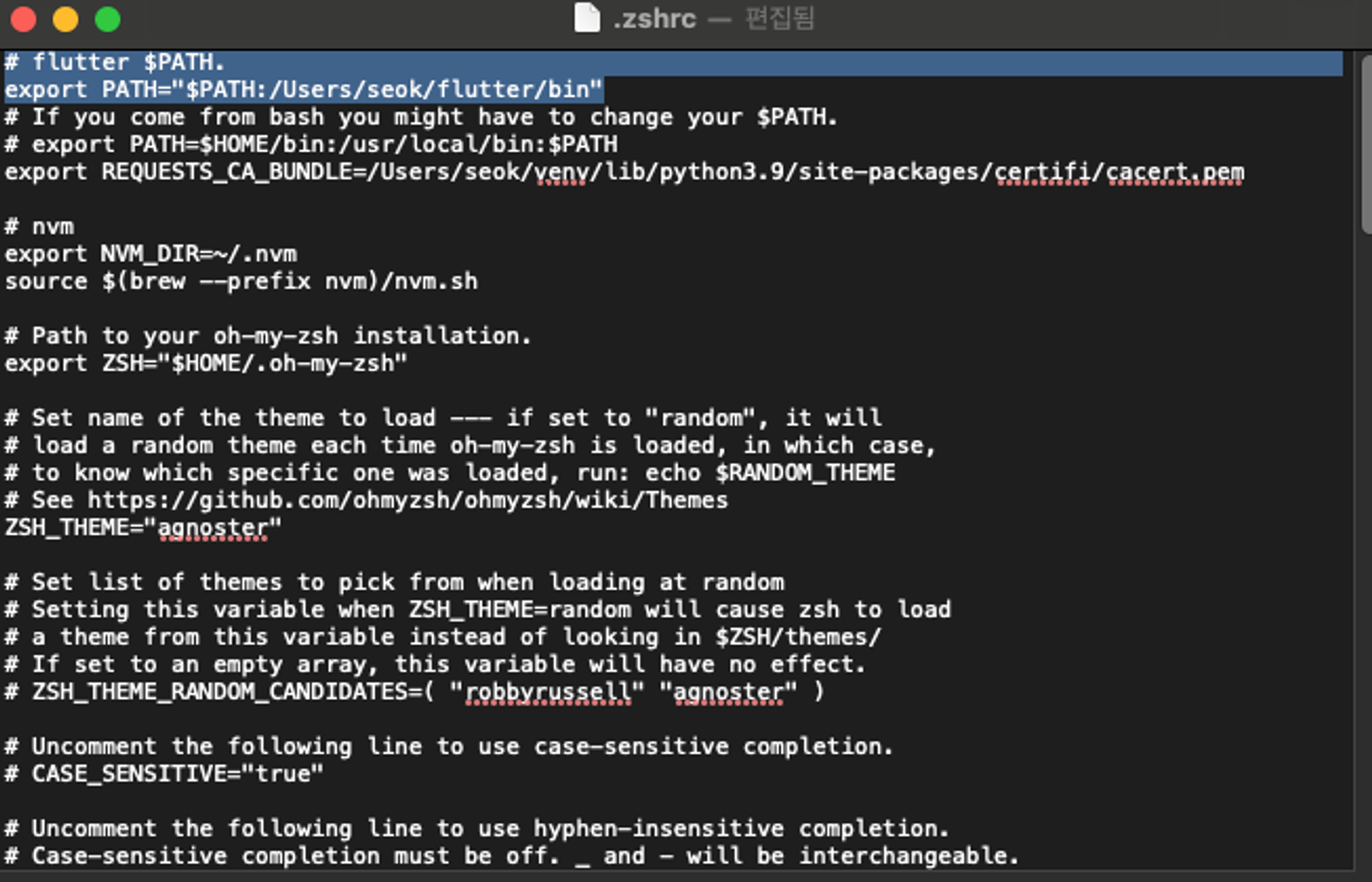The height and width of the screenshot is (882, 1372).
Task: Click the underlined word 'robbyrussell'
Action: point(548,692)
